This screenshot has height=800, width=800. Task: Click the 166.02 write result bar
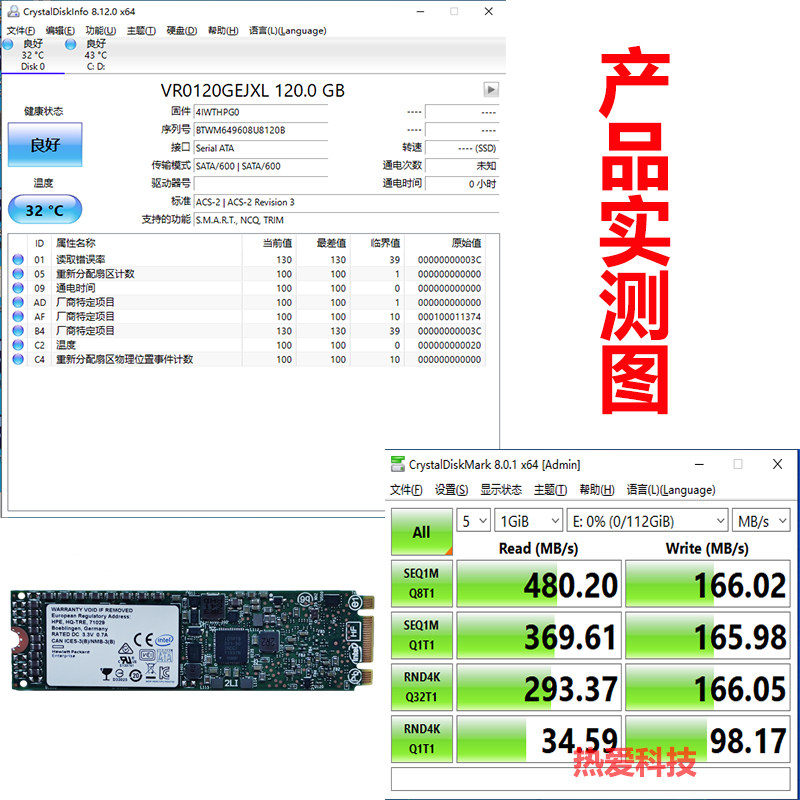click(x=708, y=583)
